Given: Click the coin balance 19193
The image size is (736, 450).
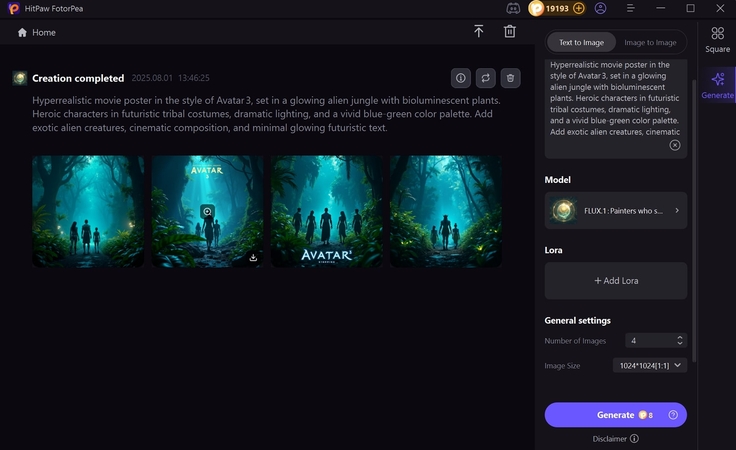Looking at the screenshot, I should pyautogui.click(x=557, y=8).
